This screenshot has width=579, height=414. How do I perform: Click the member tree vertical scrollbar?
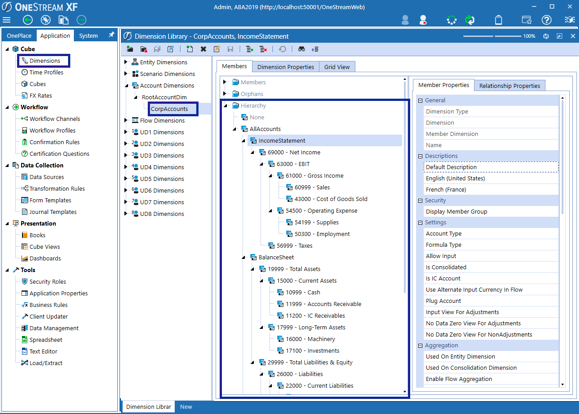click(405, 185)
